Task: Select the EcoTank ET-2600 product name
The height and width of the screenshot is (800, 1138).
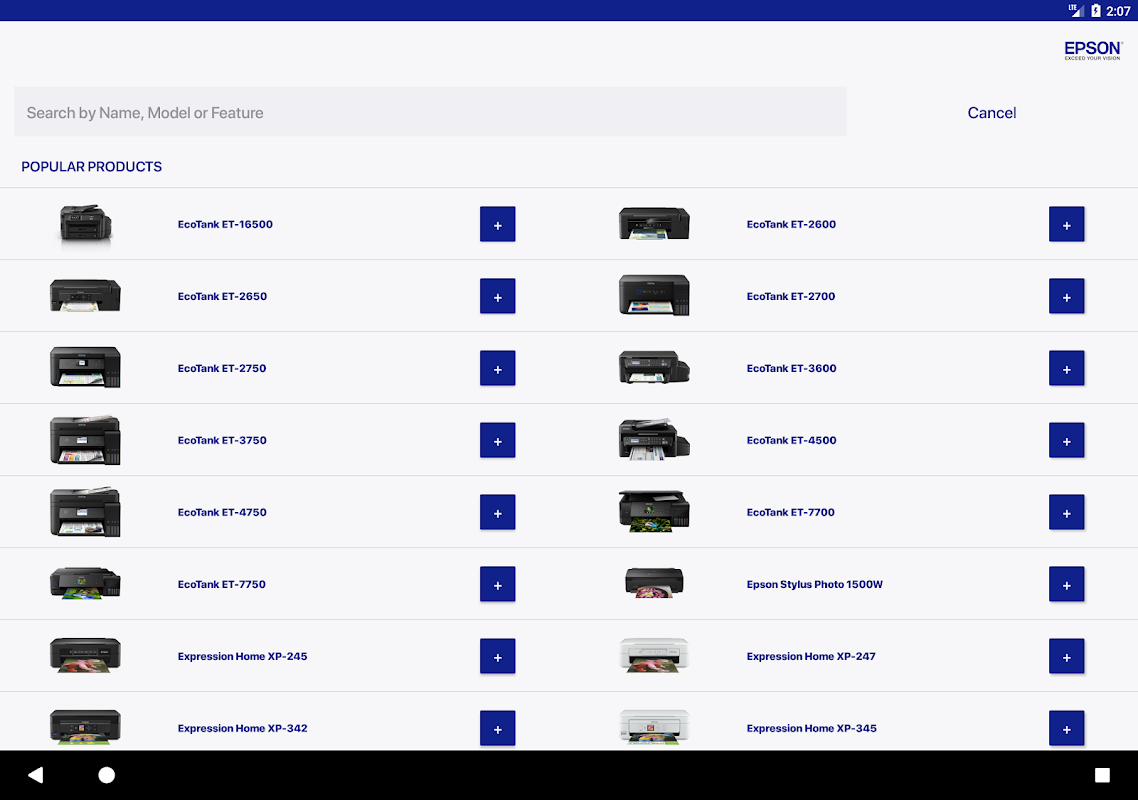Action: [x=791, y=224]
